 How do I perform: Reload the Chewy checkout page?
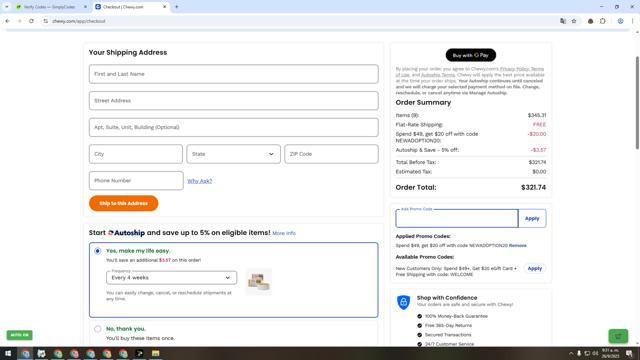click(31, 21)
